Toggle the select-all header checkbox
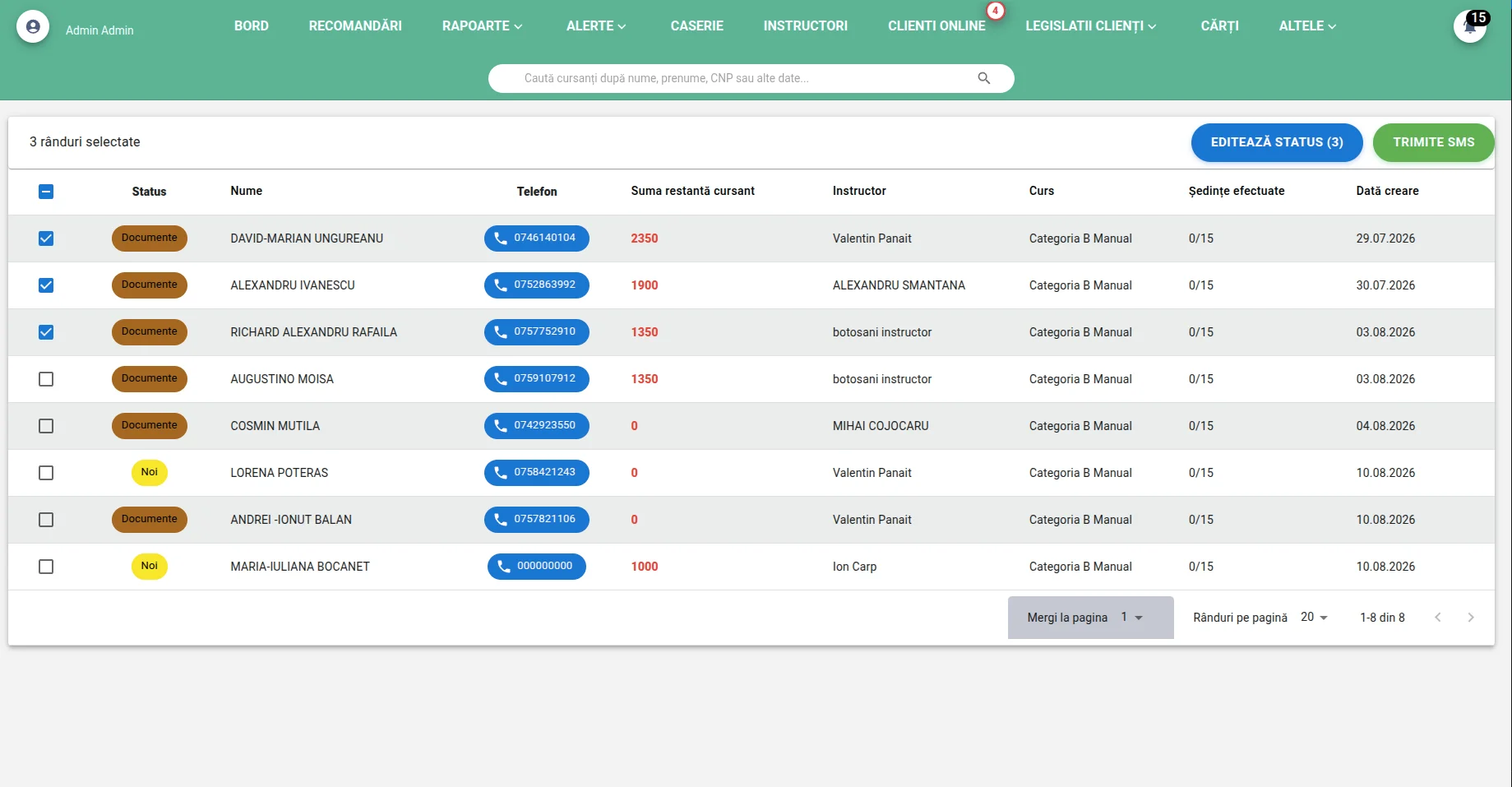 pos(46,192)
